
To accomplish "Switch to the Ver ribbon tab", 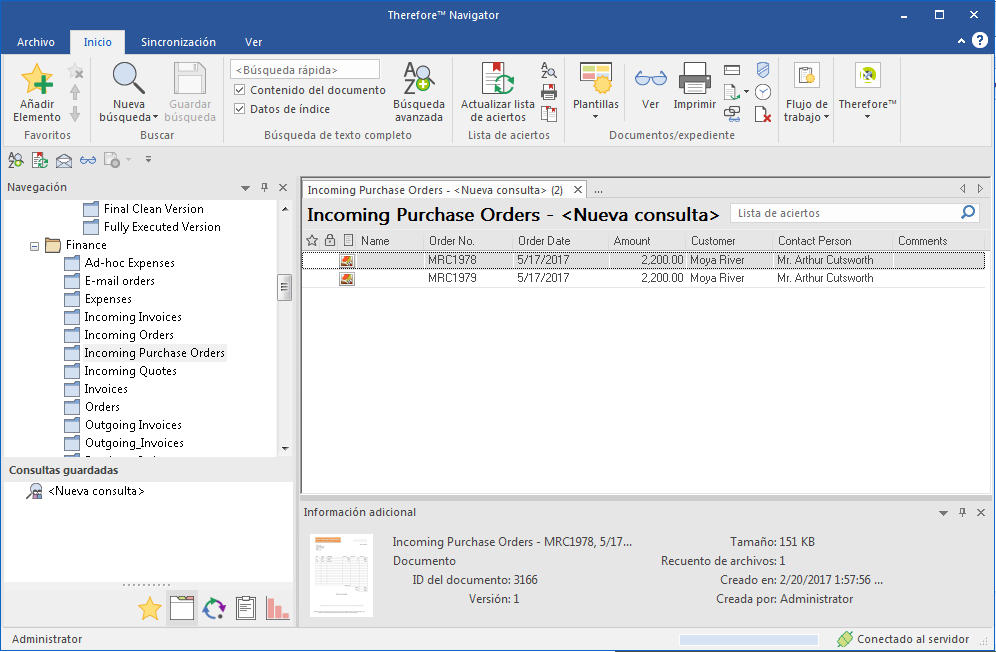I will point(253,42).
